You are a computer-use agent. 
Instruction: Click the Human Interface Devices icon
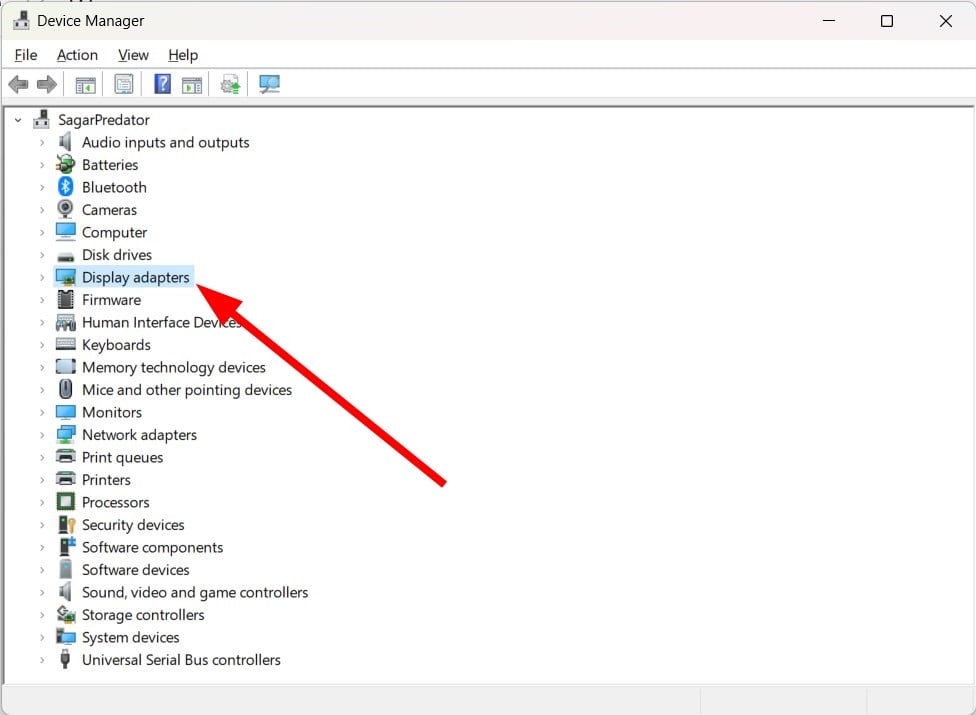pos(65,322)
